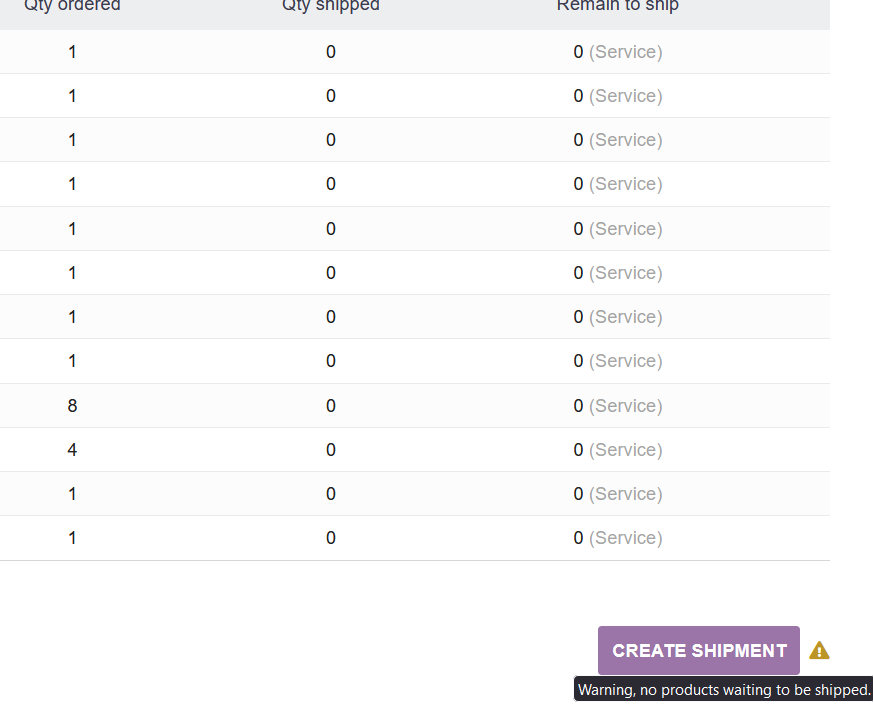Click the Qty shipped value in row one

[x=330, y=52]
